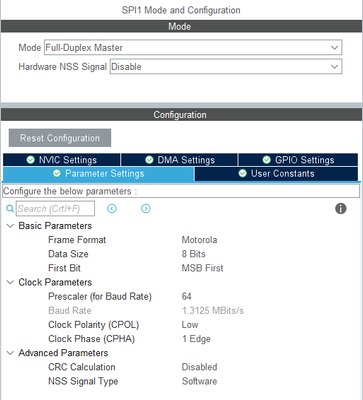Image resolution: width=363 pixels, height=400 pixels.
Task: Select the Data Size value 8 Bits
Action: tap(194, 254)
